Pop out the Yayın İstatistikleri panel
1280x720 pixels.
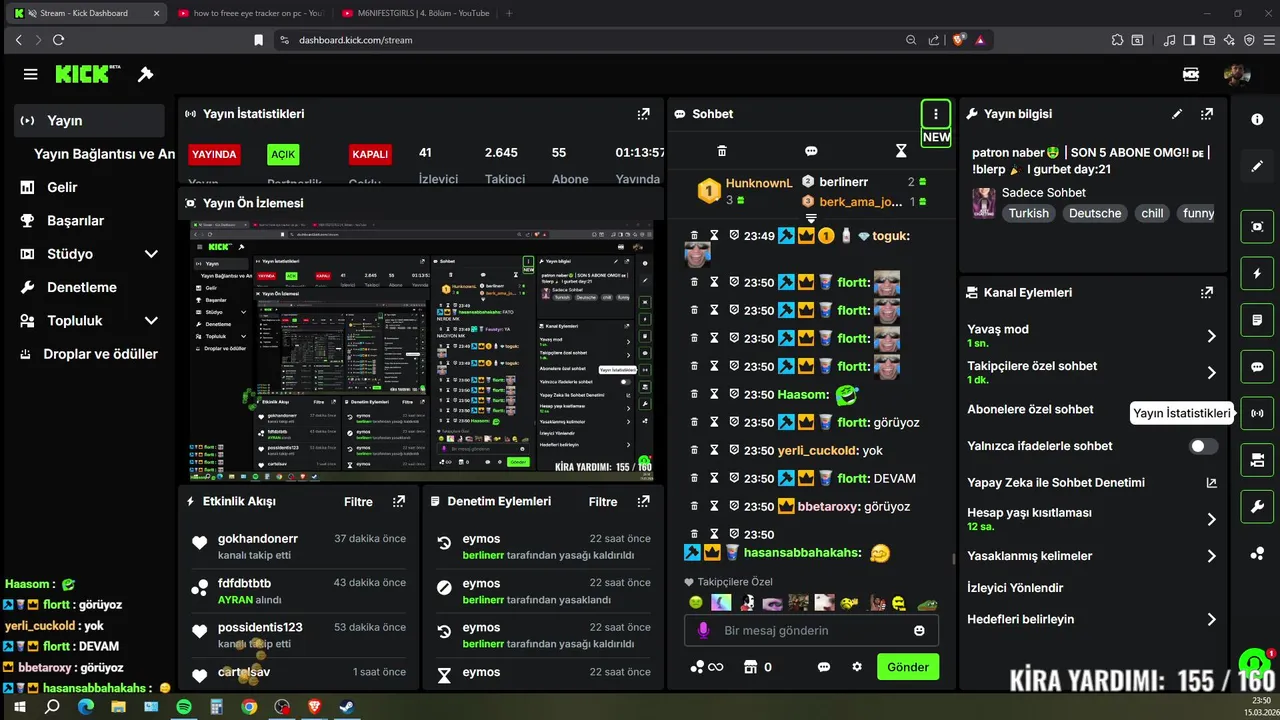click(x=644, y=114)
